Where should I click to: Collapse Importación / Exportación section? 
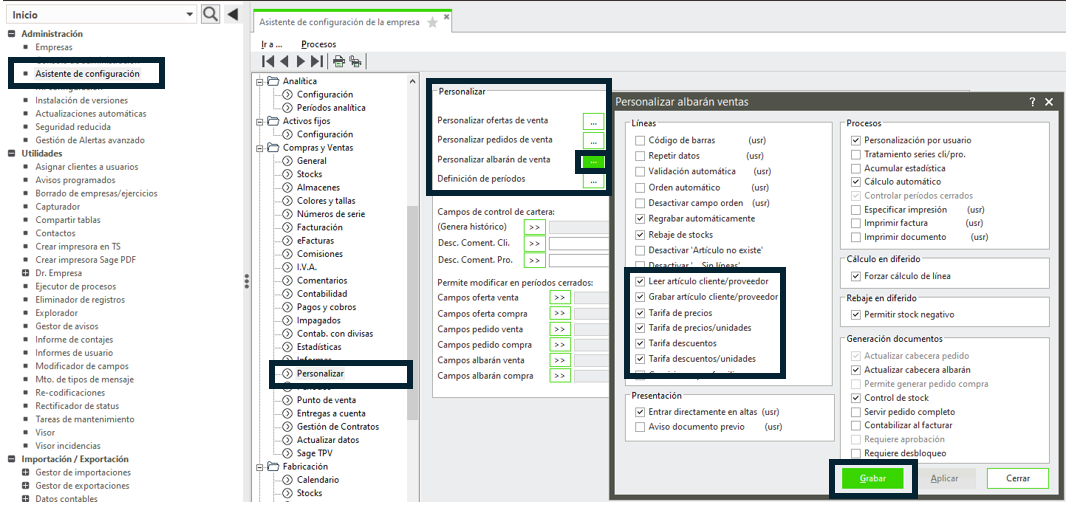[11, 459]
